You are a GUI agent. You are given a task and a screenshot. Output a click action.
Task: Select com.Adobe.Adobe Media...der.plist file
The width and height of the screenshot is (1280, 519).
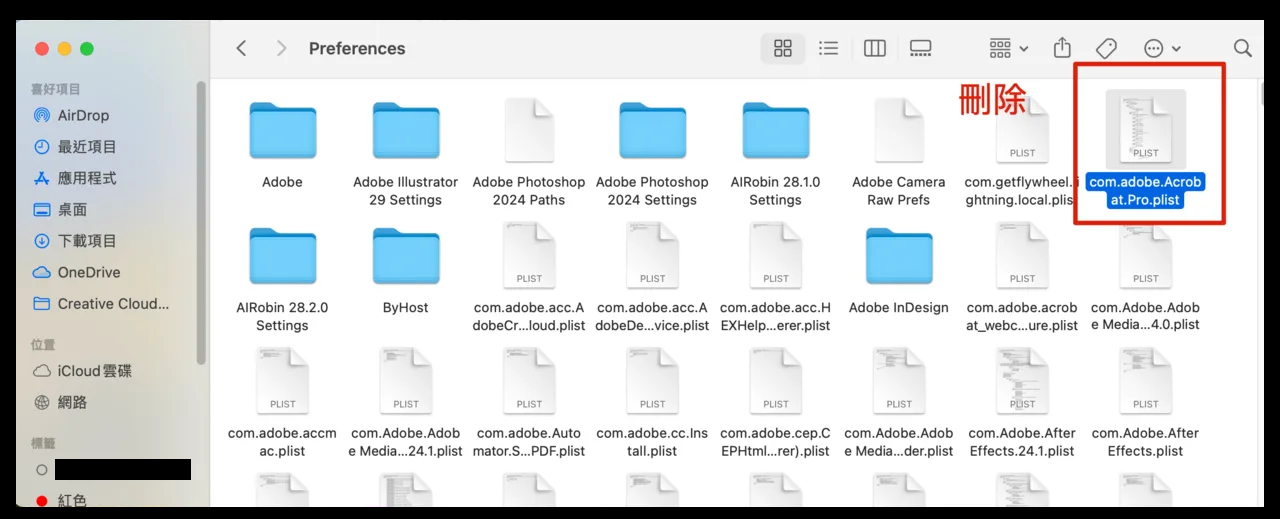(899, 381)
